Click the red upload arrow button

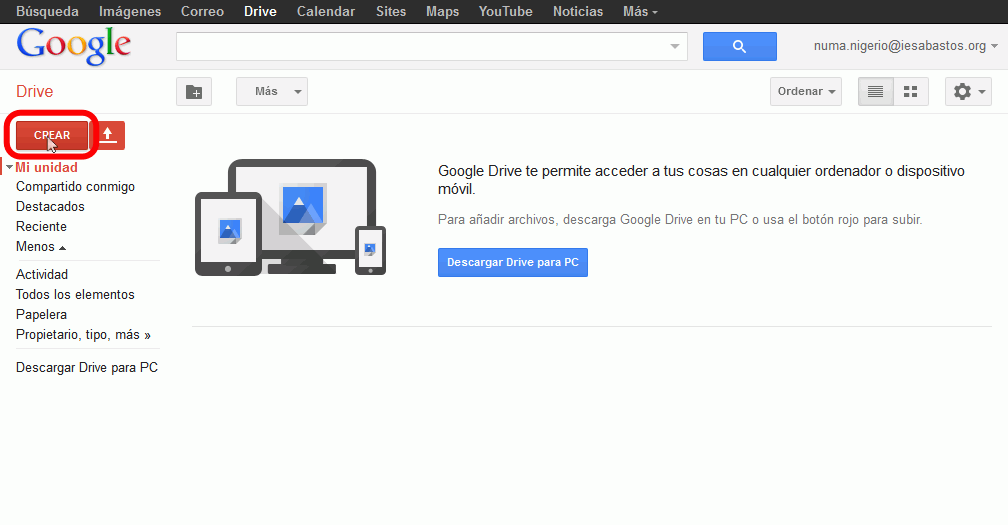pos(108,135)
